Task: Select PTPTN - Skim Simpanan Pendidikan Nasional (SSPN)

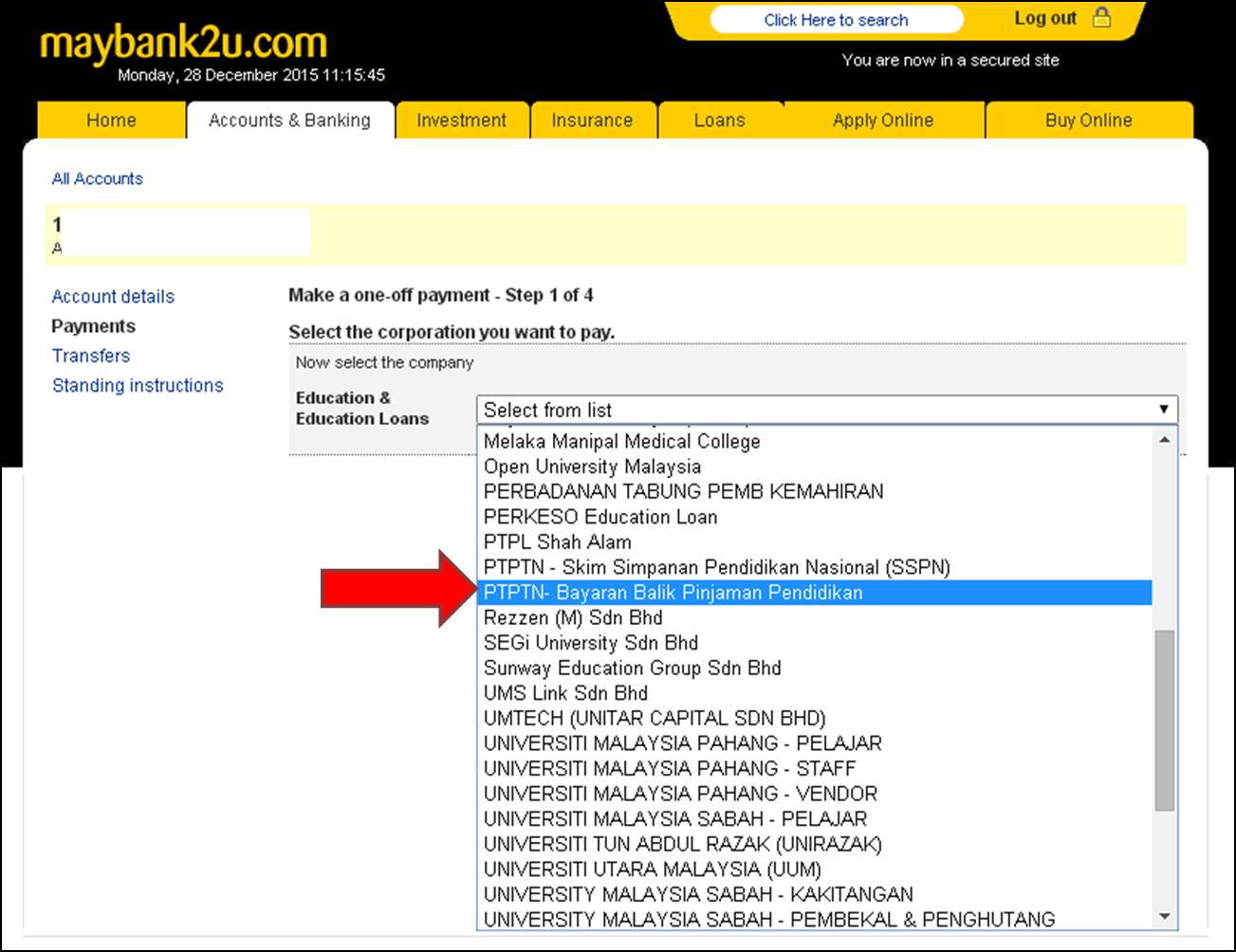Action: 814,567
